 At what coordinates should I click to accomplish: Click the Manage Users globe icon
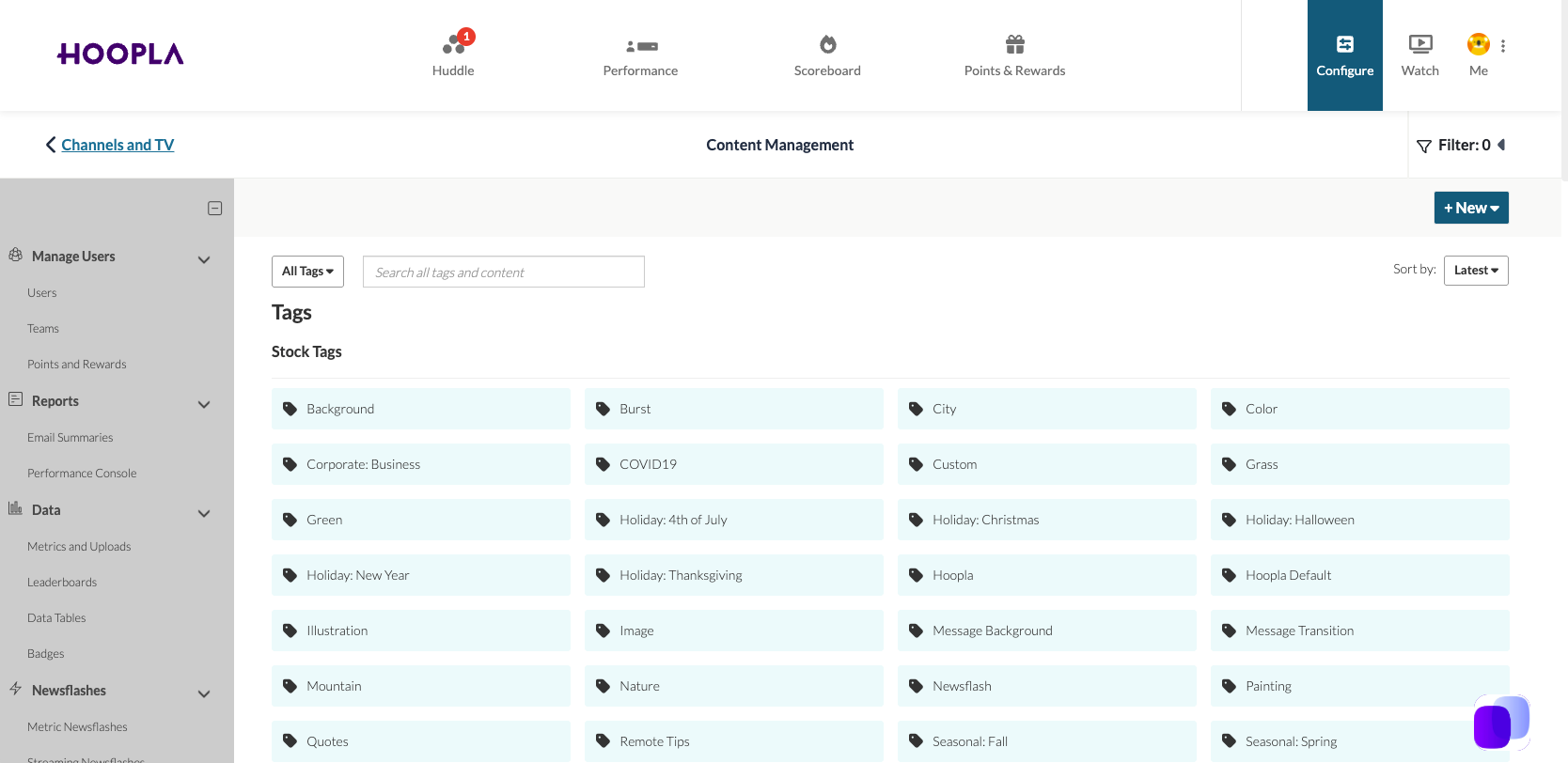[16, 255]
